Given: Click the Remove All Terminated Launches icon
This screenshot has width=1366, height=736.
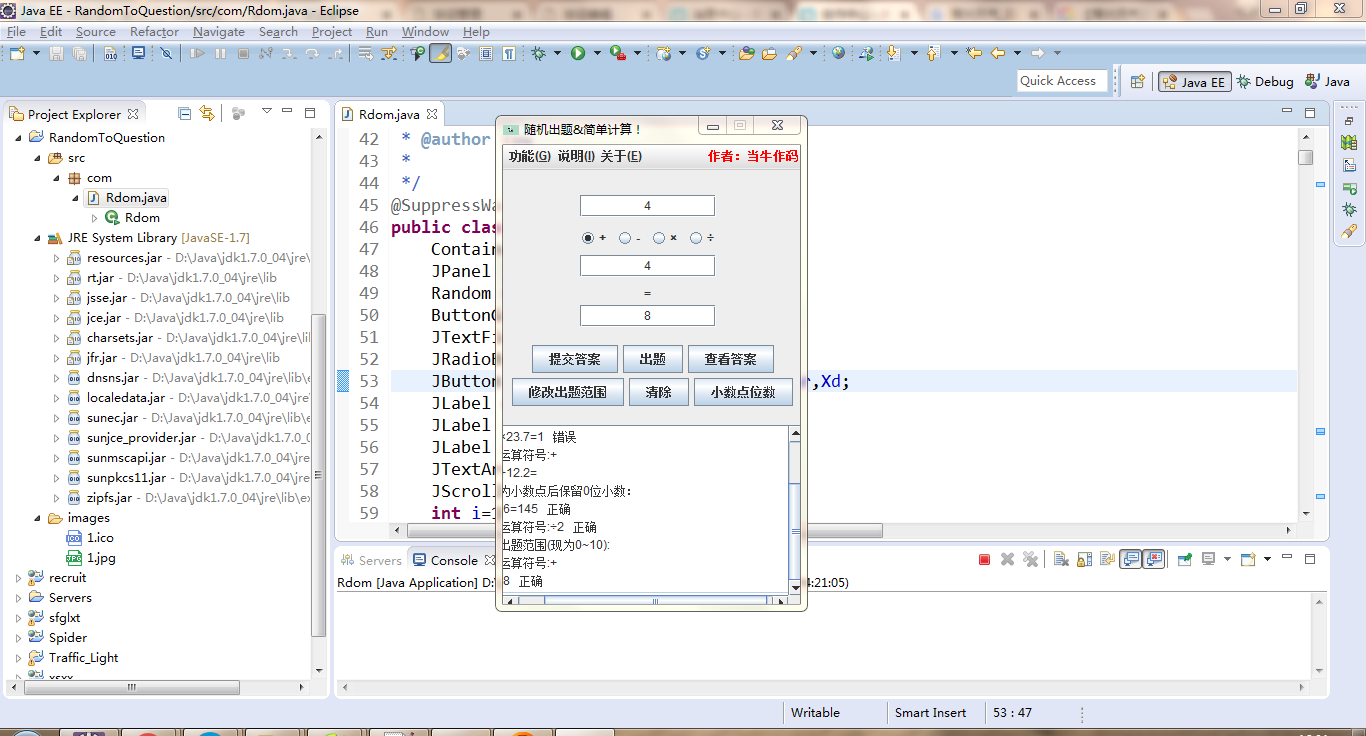Looking at the screenshot, I should pyautogui.click(x=1030, y=560).
